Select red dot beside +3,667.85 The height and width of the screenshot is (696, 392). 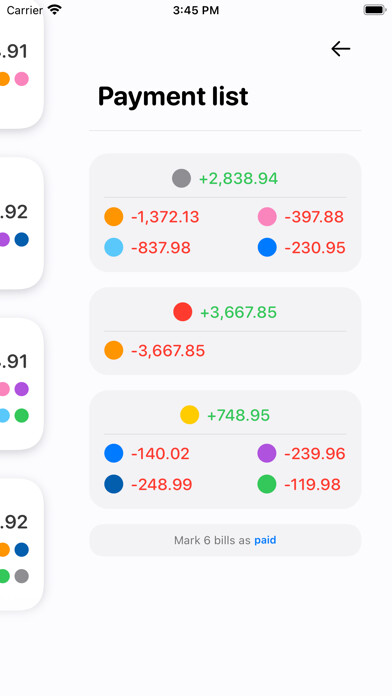[x=183, y=312]
